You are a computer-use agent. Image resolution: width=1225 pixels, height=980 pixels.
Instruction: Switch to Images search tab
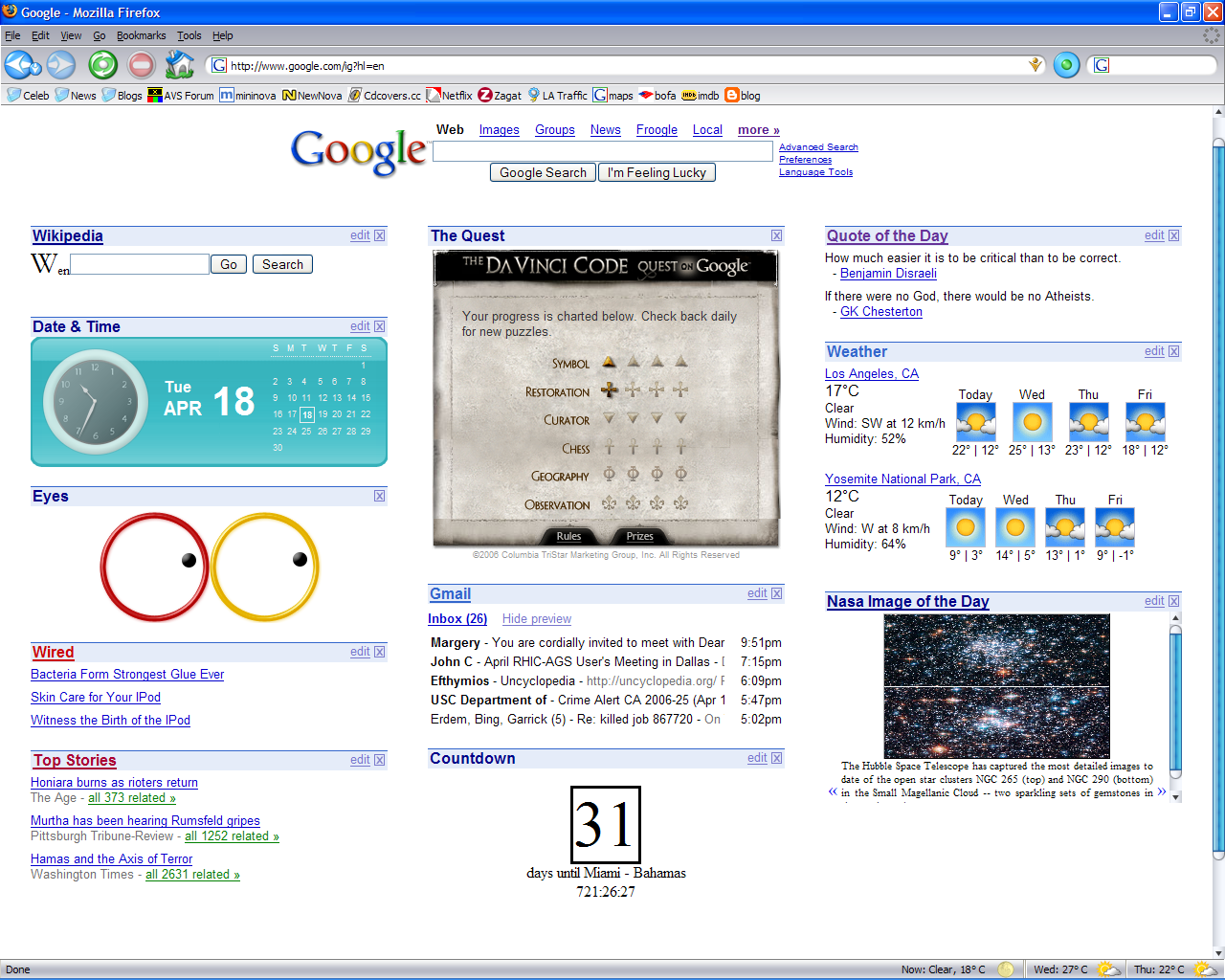point(499,130)
